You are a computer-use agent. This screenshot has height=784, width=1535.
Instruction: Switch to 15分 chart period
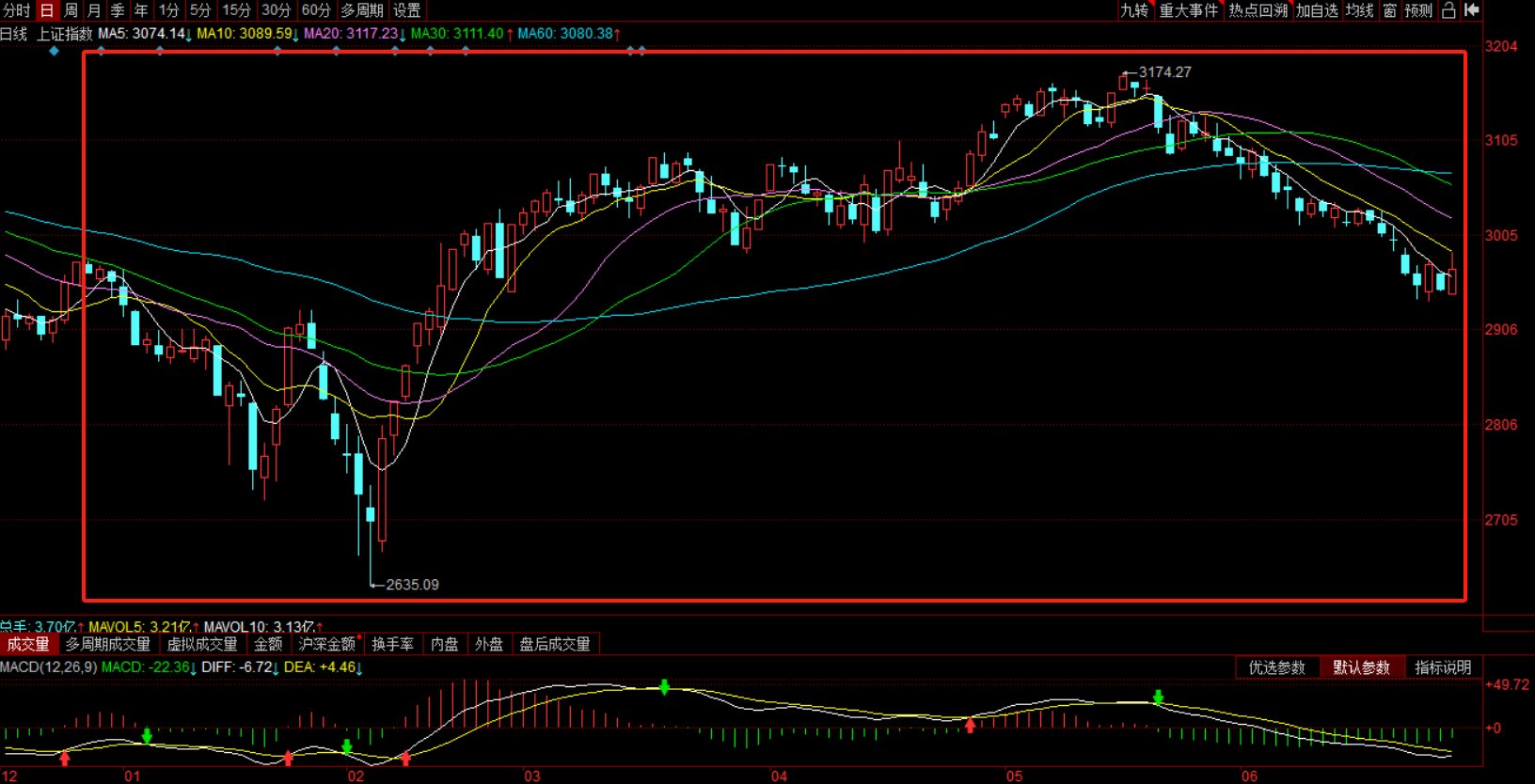[x=236, y=10]
